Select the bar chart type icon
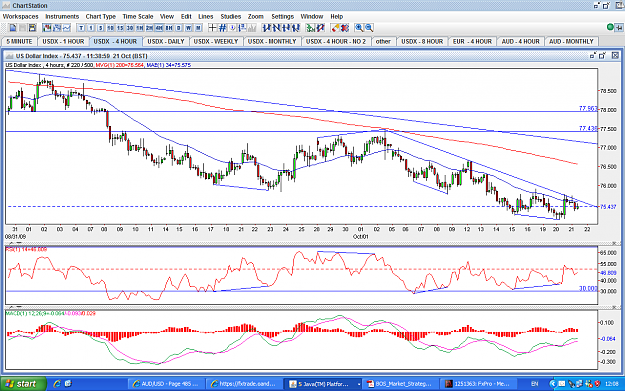Image resolution: width=625 pixels, height=391 pixels. [x=57, y=28]
